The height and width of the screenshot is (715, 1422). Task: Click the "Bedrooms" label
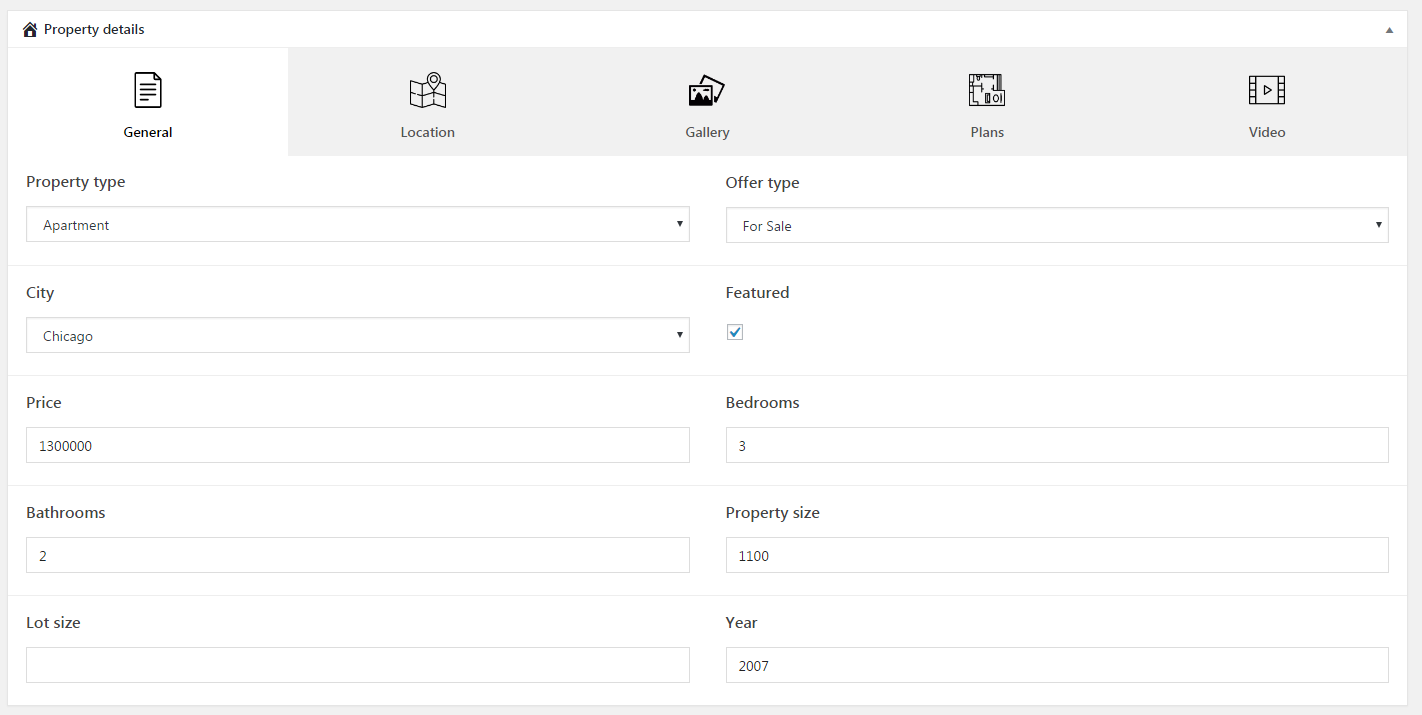pyautogui.click(x=763, y=403)
